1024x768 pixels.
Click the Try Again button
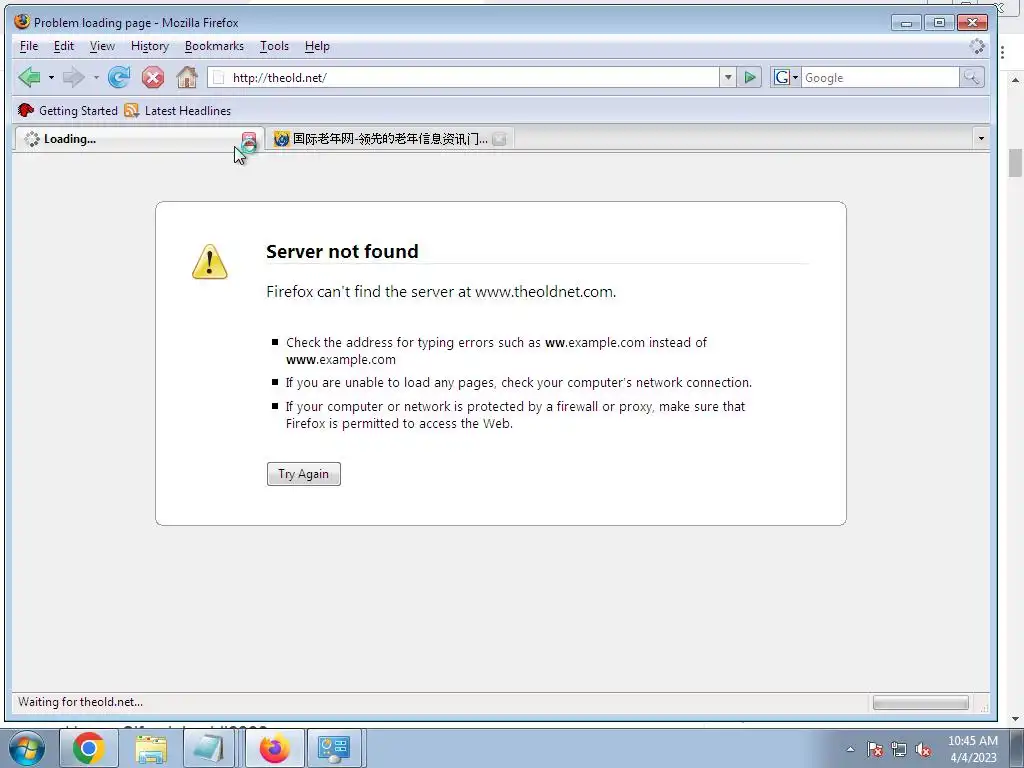(x=304, y=474)
